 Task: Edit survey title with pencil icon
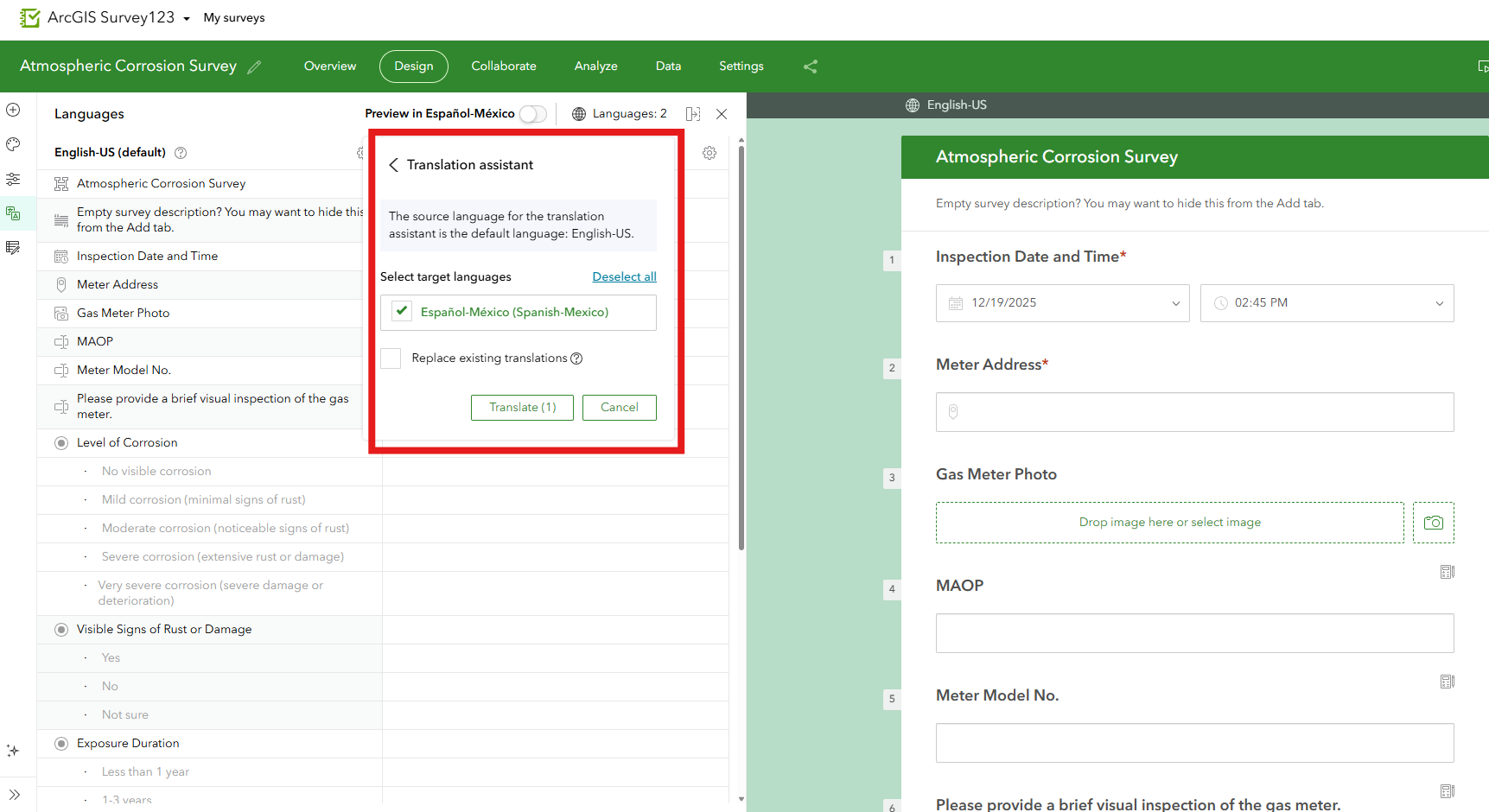(254, 67)
